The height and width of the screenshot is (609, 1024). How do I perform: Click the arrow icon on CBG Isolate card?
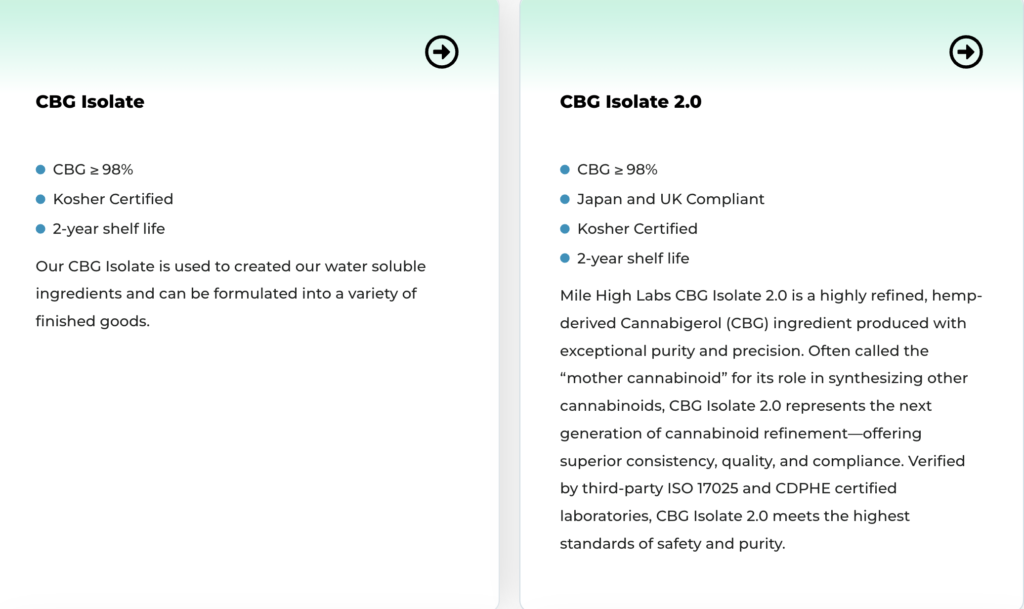(442, 52)
